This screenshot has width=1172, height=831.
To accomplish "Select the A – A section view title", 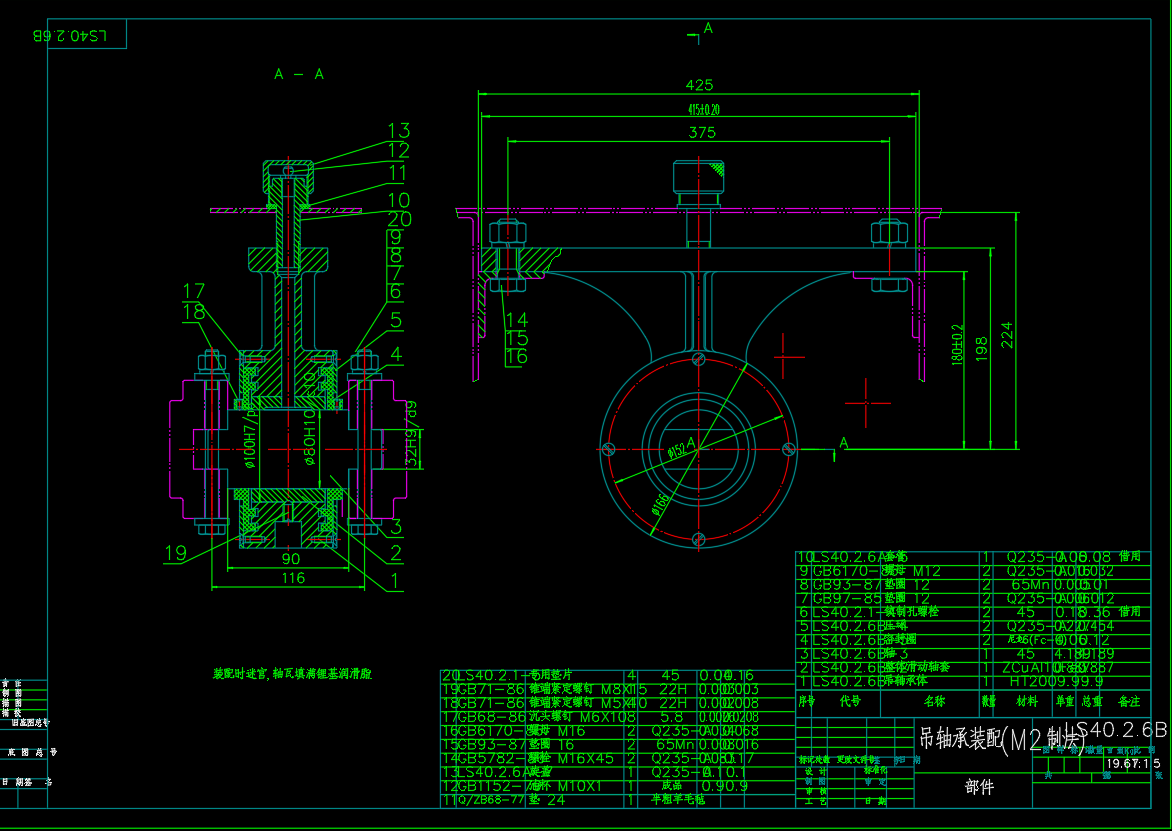I will [x=299, y=74].
